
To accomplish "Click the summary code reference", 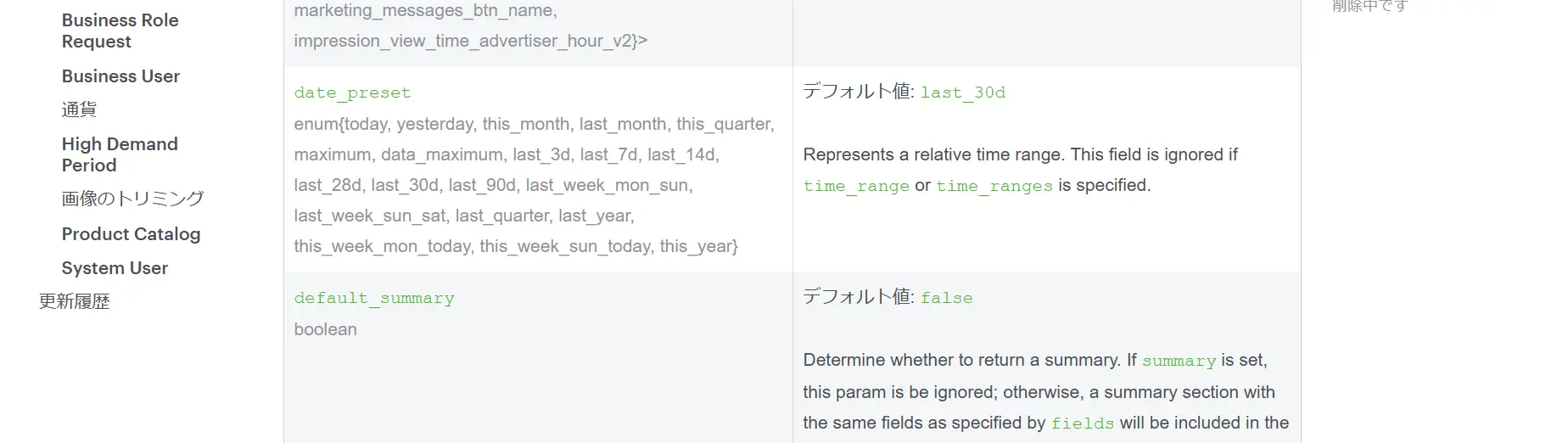I will (1179, 361).
